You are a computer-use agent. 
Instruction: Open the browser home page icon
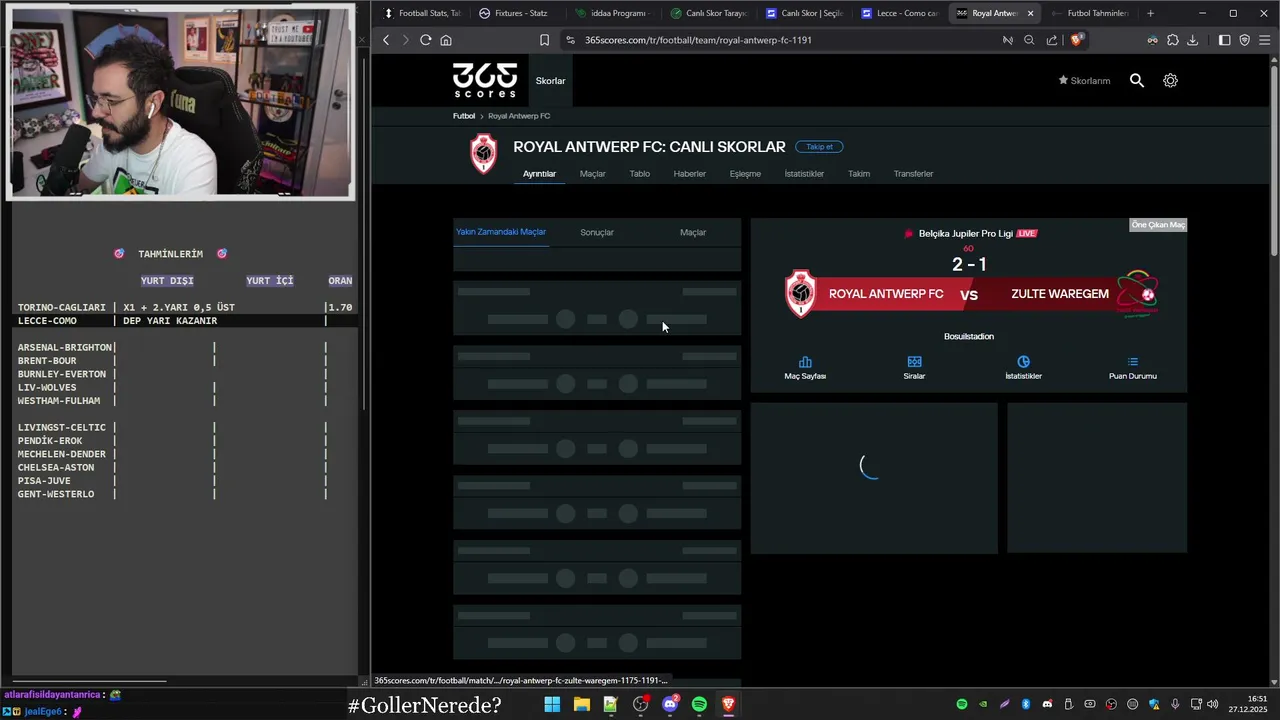coord(446,40)
